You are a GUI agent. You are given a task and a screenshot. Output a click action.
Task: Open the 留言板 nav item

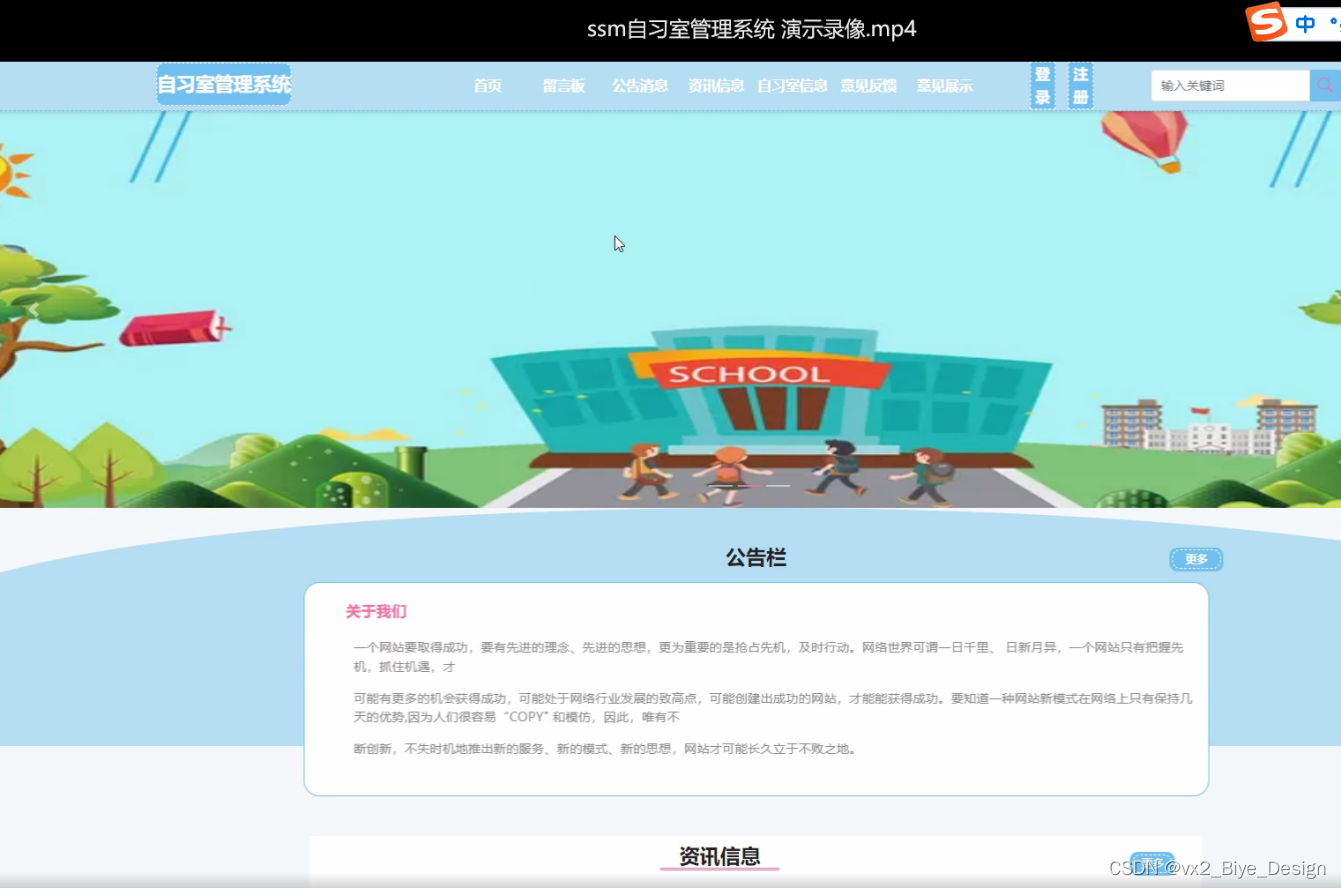pyautogui.click(x=564, y=86)
